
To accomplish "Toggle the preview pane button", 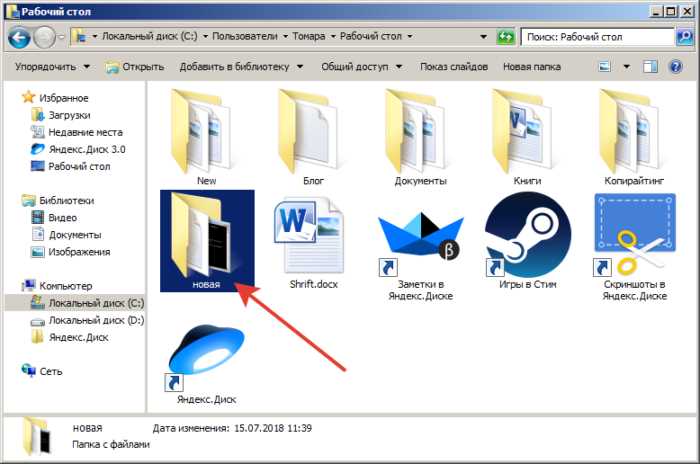I will tap(650, 67).
